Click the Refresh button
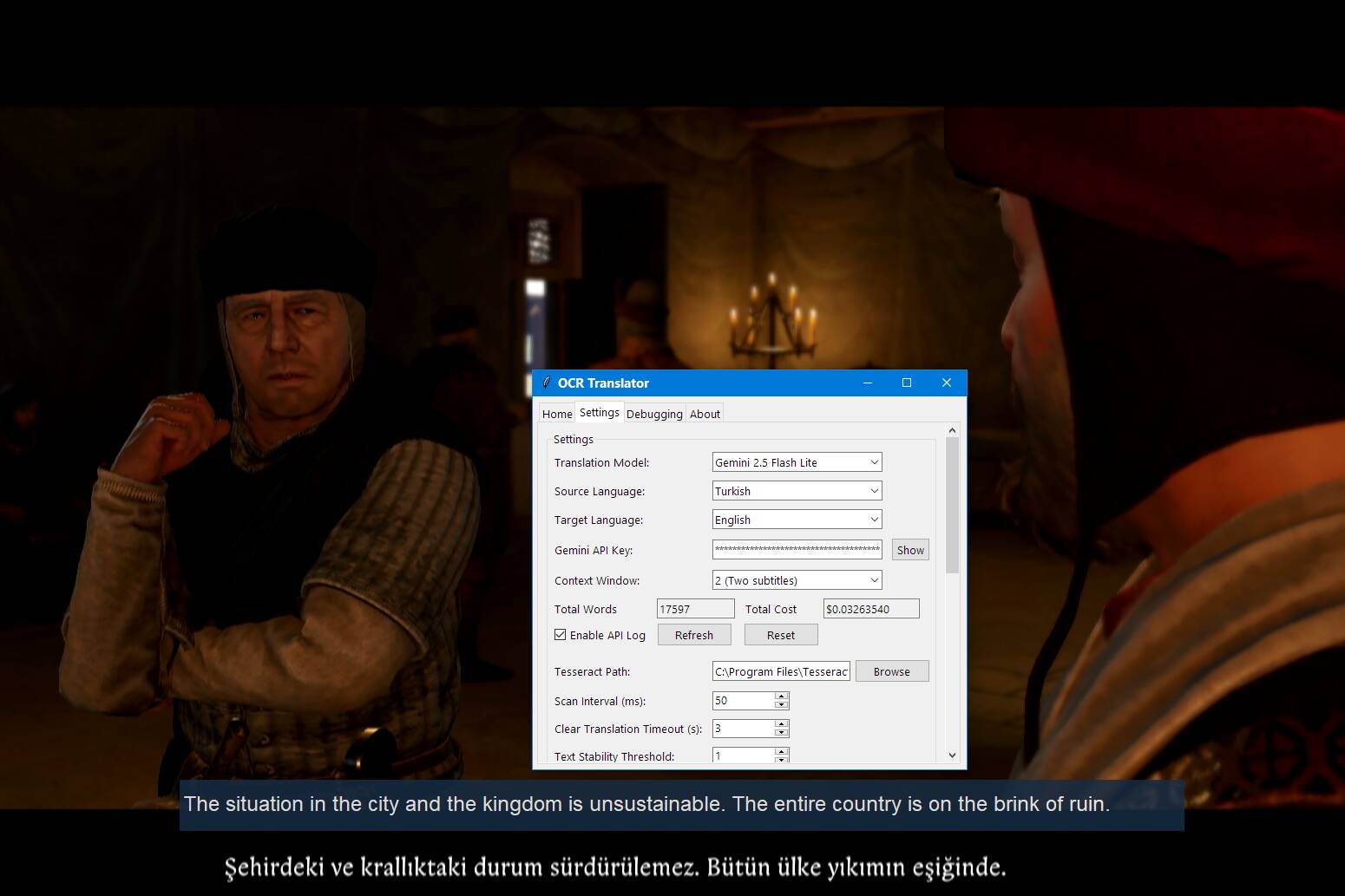Screen dimensions: 1345x896 (694, 635)
